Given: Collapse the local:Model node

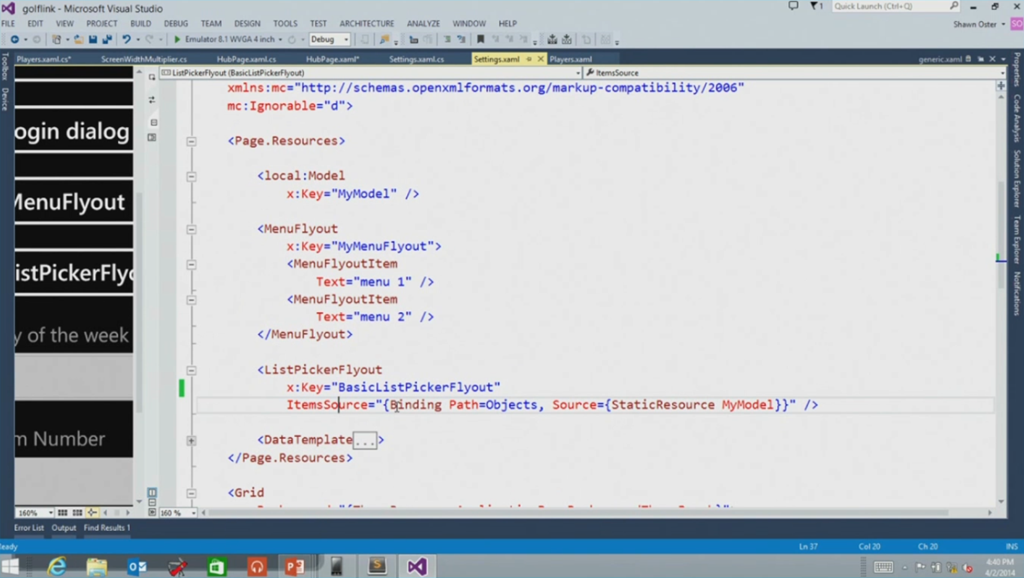Looking at the screenshot, I should [191, 176].
